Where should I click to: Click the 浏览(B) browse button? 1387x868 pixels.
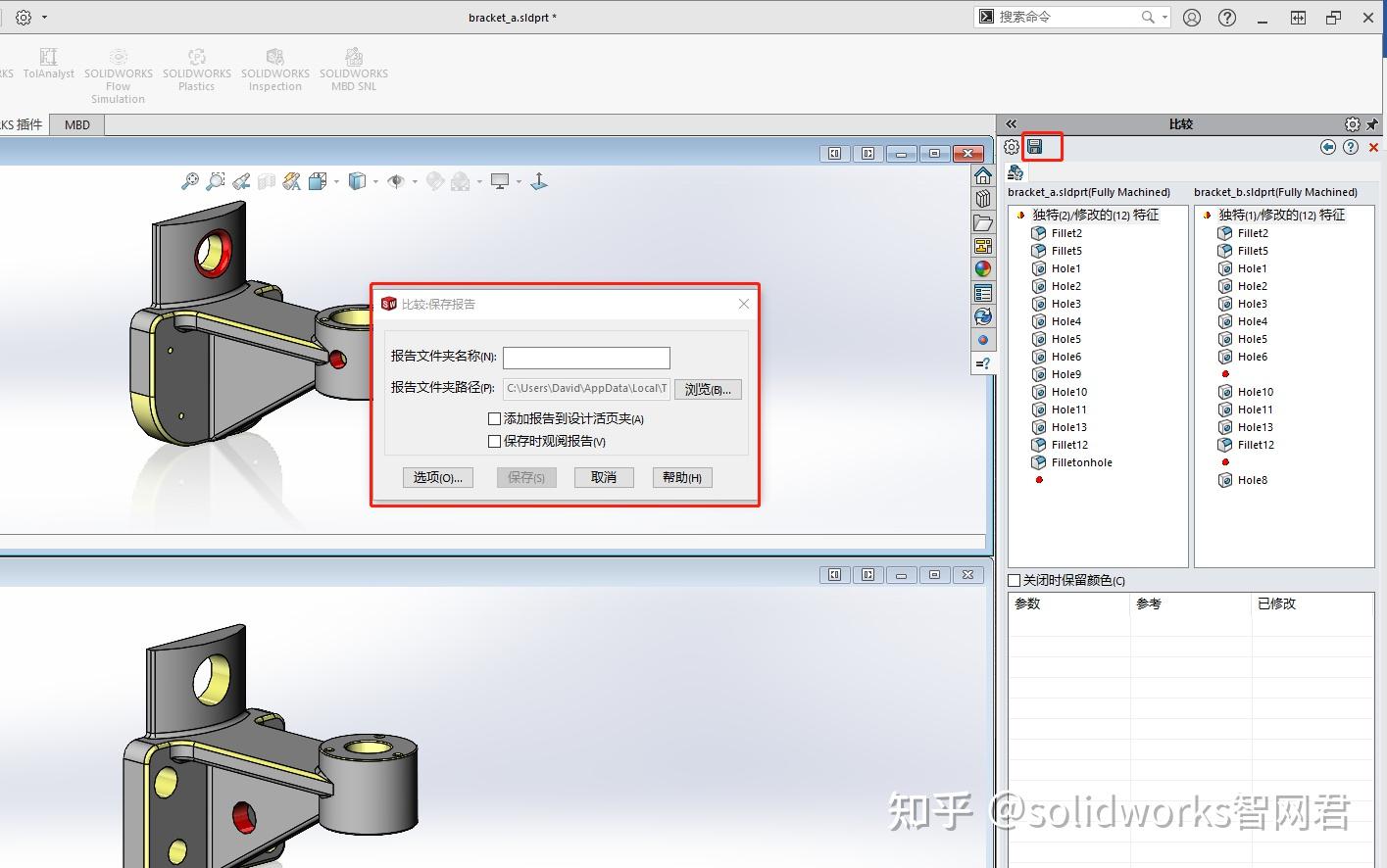coord(708,389)
